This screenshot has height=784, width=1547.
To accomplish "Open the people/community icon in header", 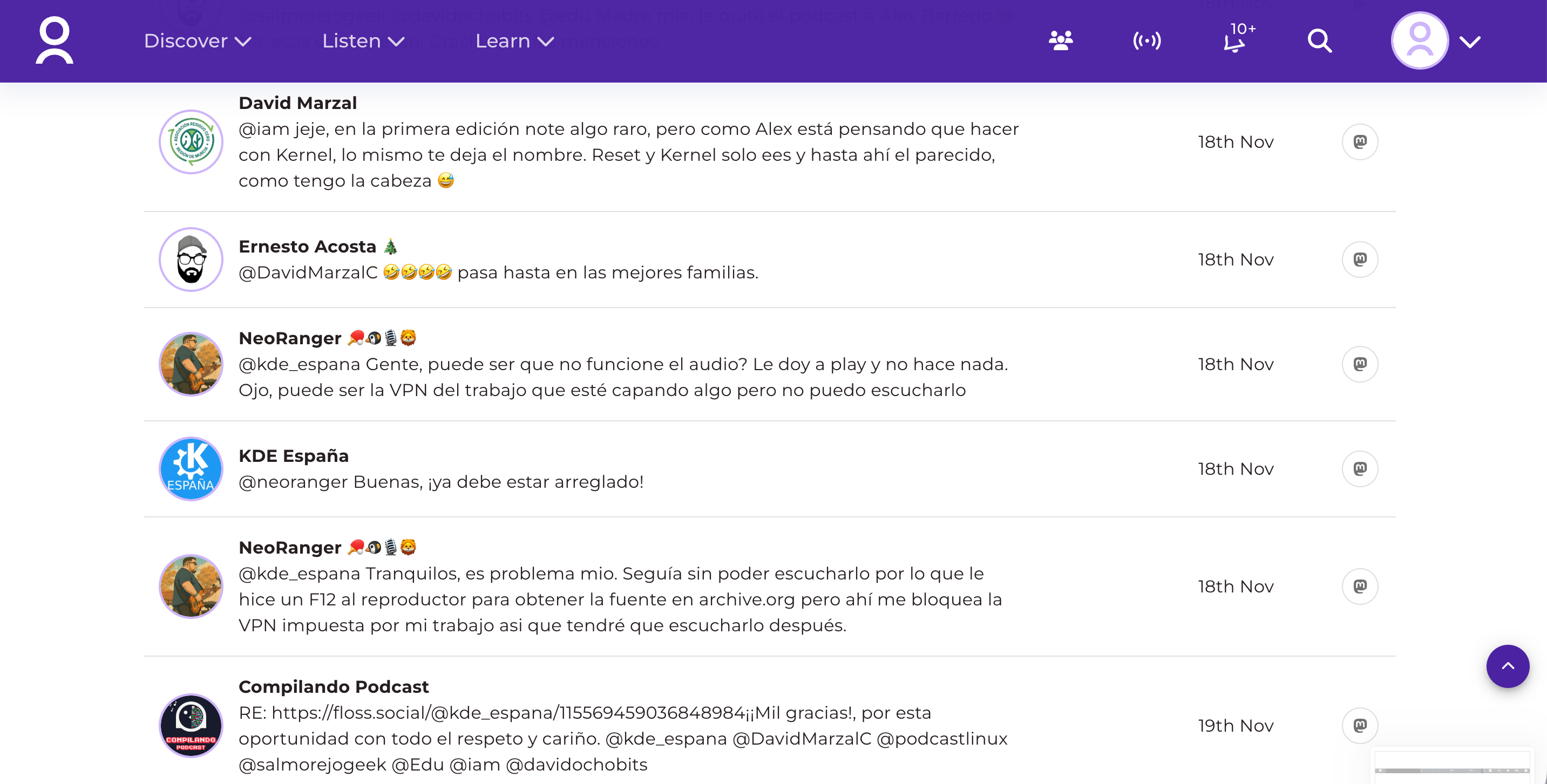I will coord(1061,41).
